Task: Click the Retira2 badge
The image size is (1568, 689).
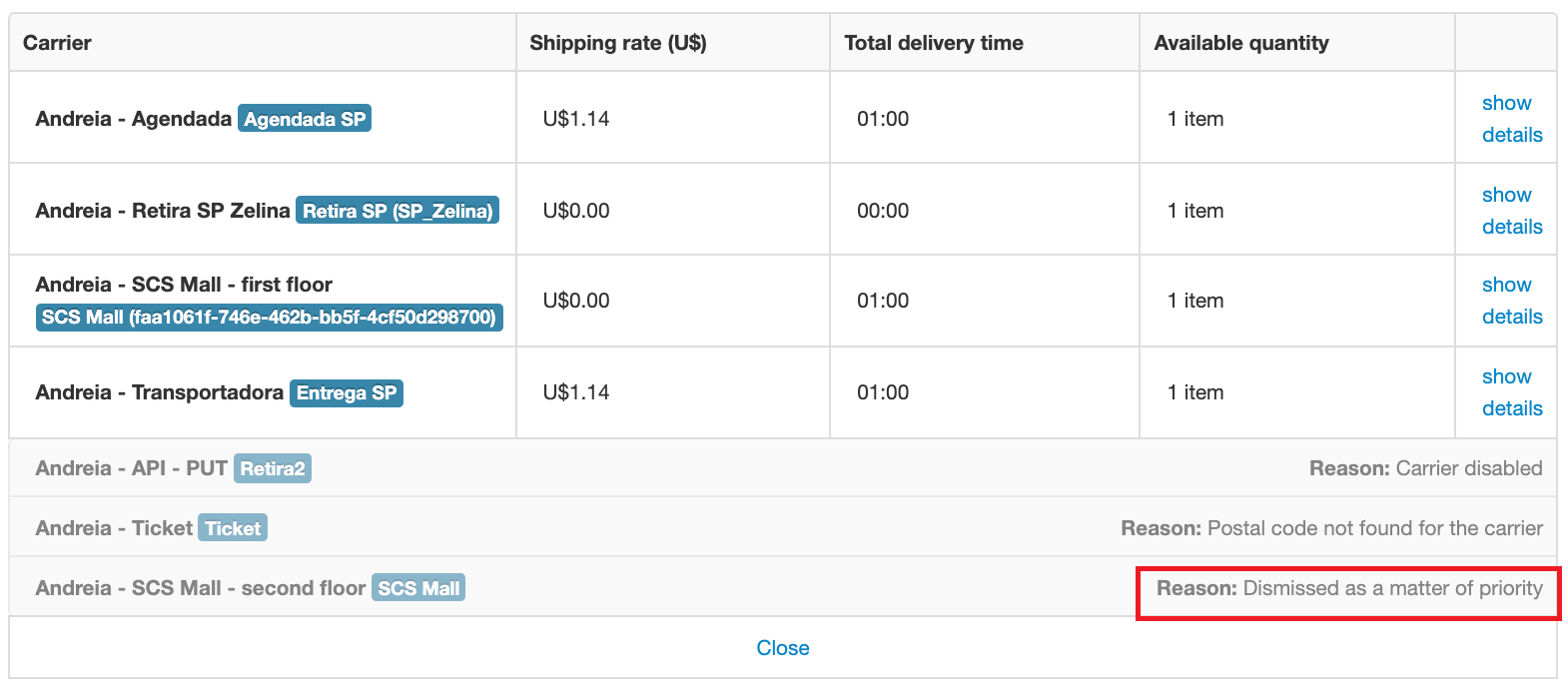Action: (x=273, y=468)
